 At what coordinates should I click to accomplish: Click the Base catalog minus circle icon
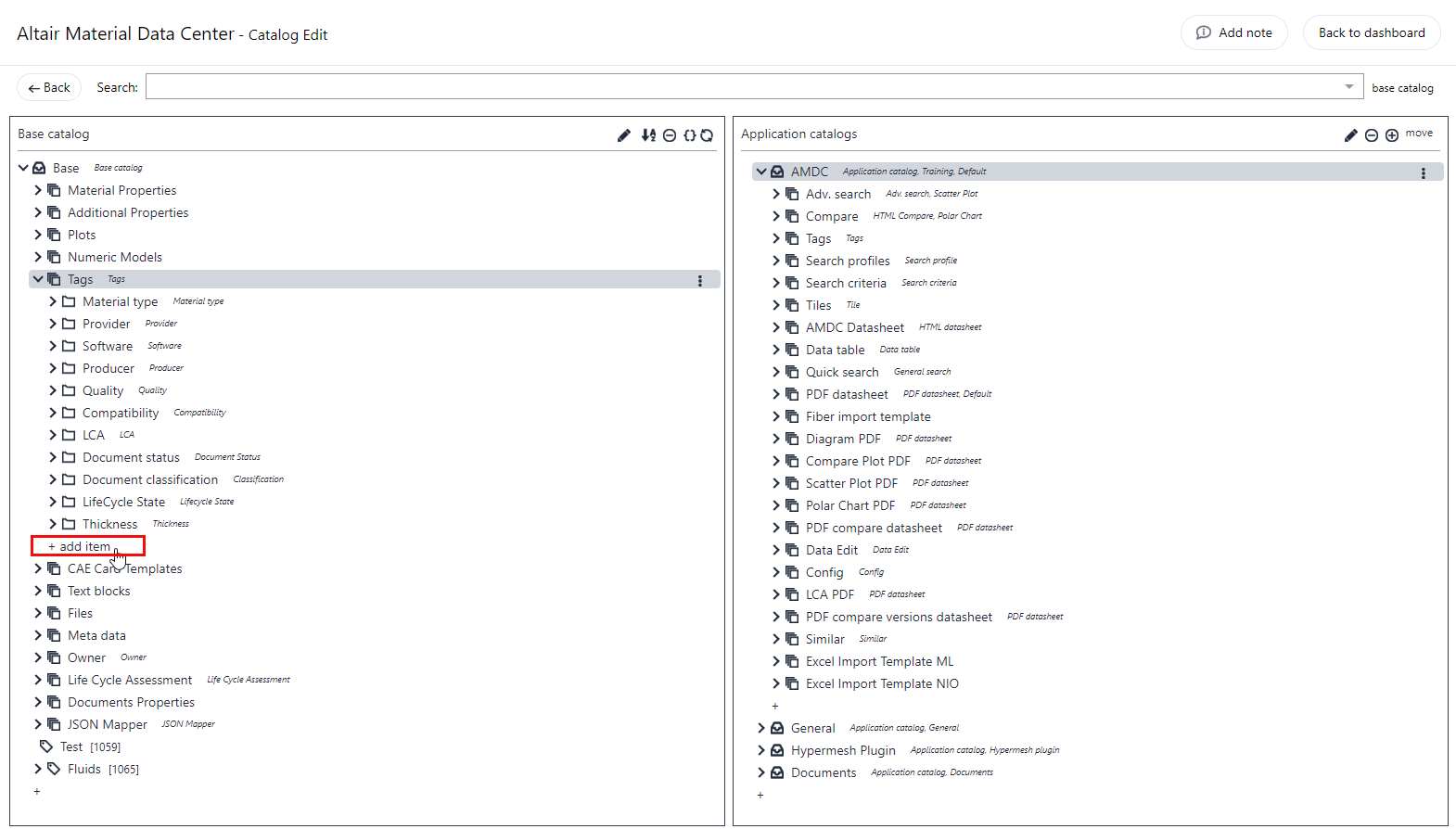click(669, 135)
